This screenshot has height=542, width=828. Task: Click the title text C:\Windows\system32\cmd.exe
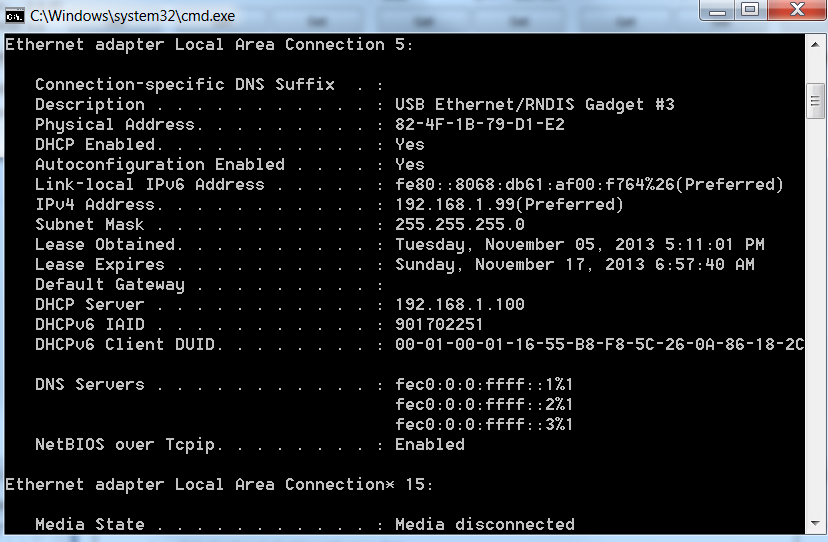133,16
